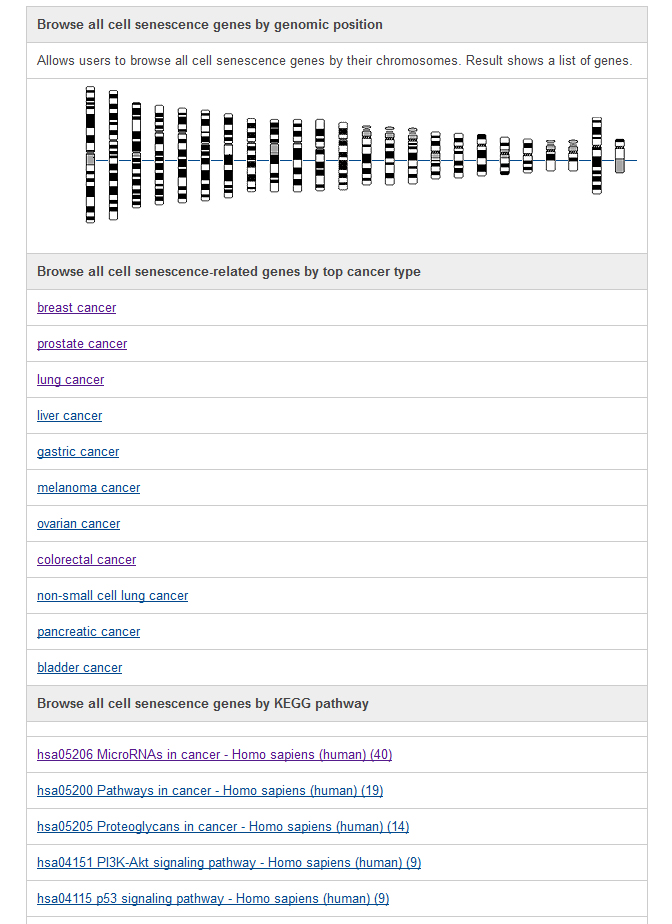View hsa04151 PI3K-Akt signaling pathway genes

click(x=229, y=862)
